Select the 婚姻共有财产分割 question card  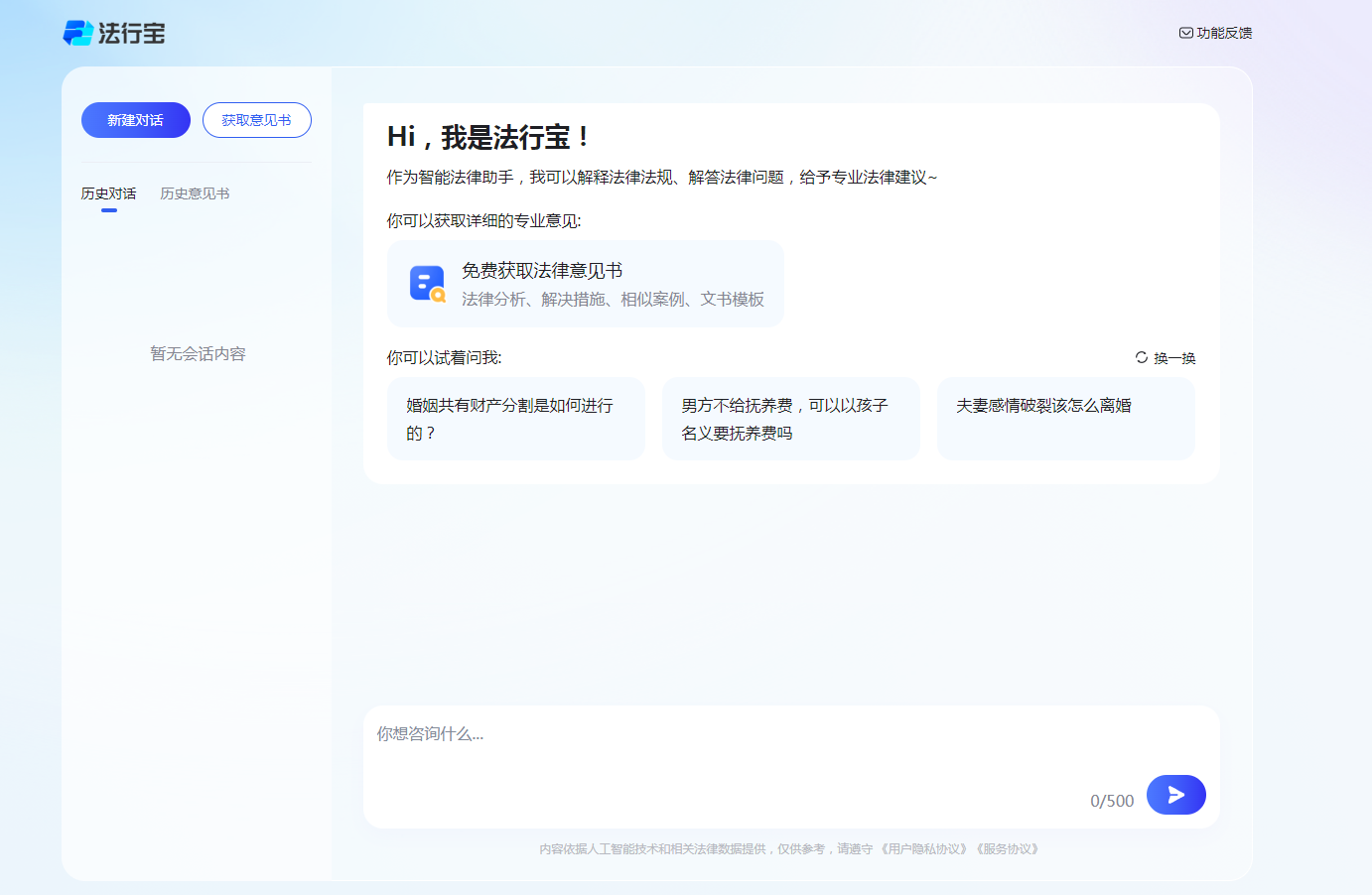pos(516,419)
